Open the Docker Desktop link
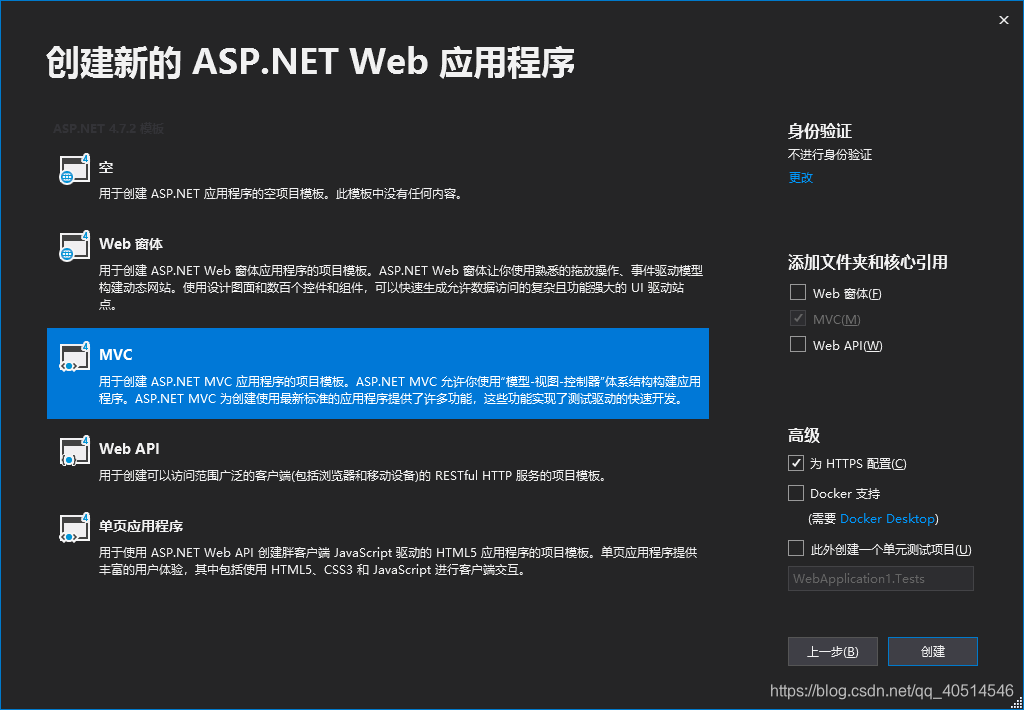 887,519
